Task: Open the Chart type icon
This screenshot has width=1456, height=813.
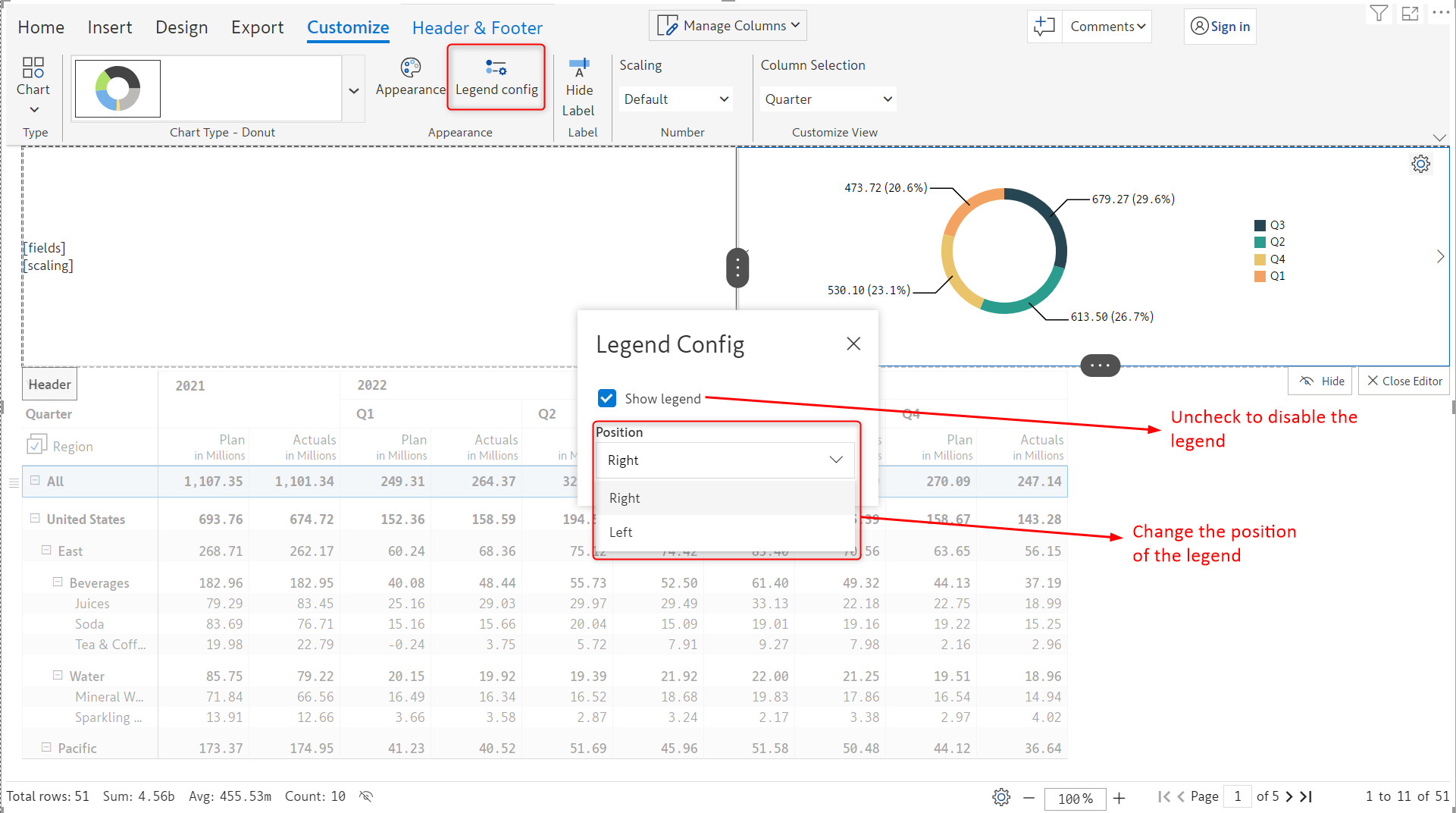Action: (33, 68)
